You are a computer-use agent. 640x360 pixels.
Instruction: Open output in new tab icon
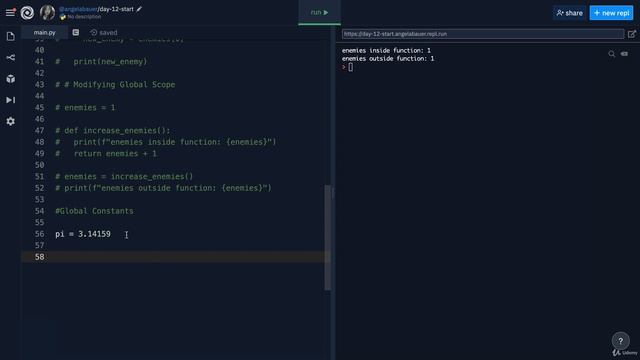pyautogui.click(x=632, y=34)
